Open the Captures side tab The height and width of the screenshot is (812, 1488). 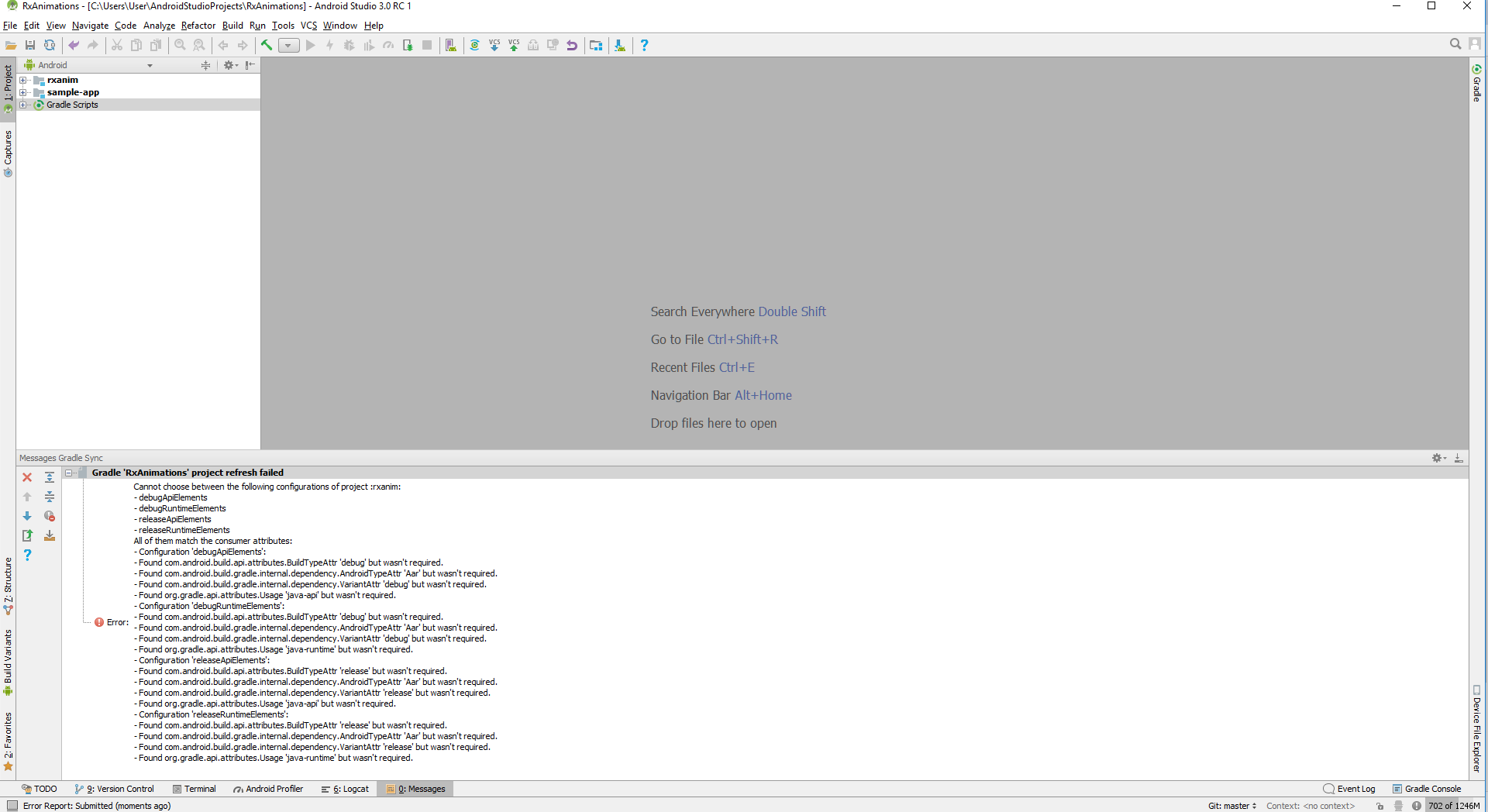(x=8, y=153)
